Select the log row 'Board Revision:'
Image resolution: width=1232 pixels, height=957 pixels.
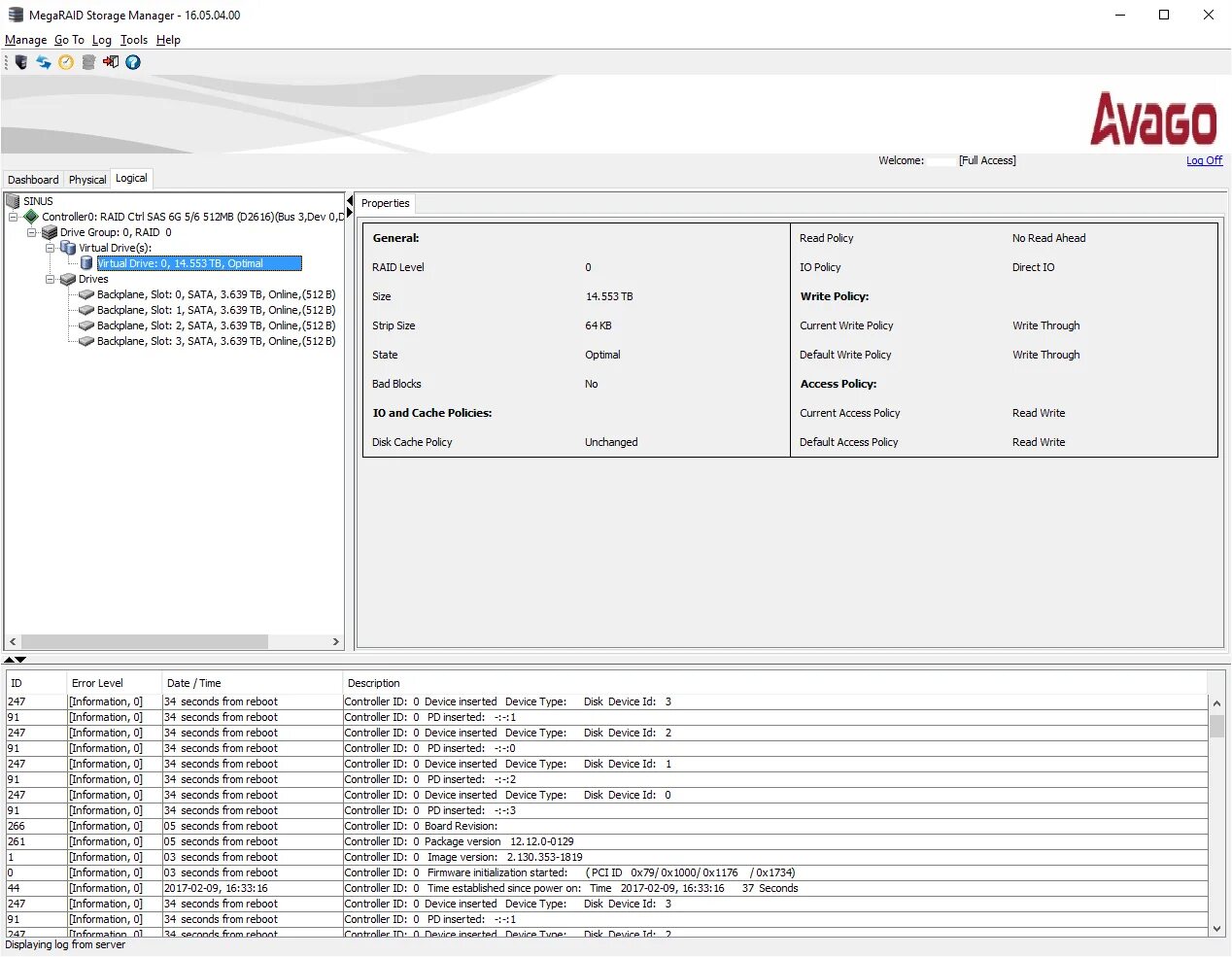pos(607,826)
